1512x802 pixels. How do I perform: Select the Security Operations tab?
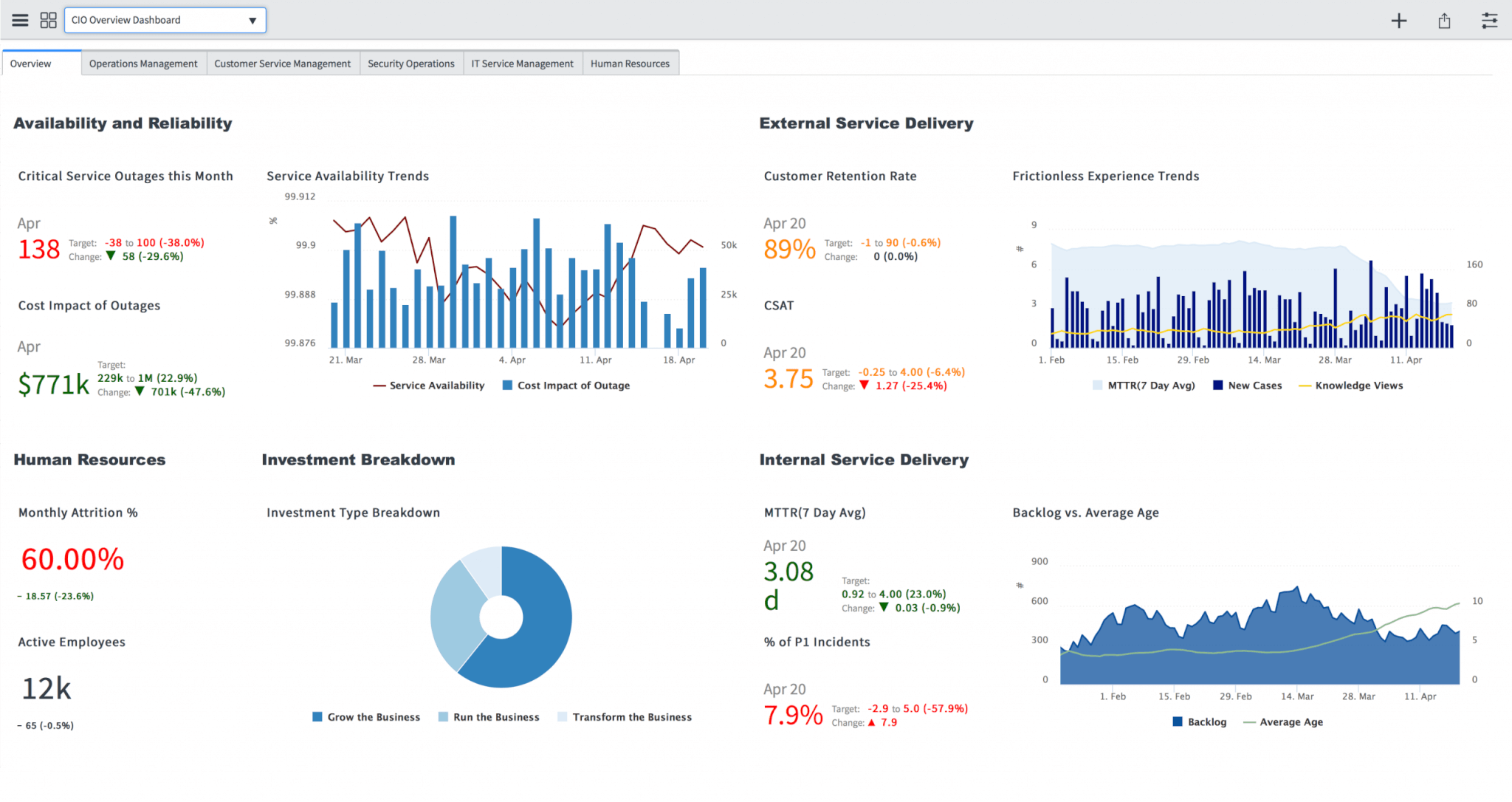pyautogui.click(x=413, y=63)
